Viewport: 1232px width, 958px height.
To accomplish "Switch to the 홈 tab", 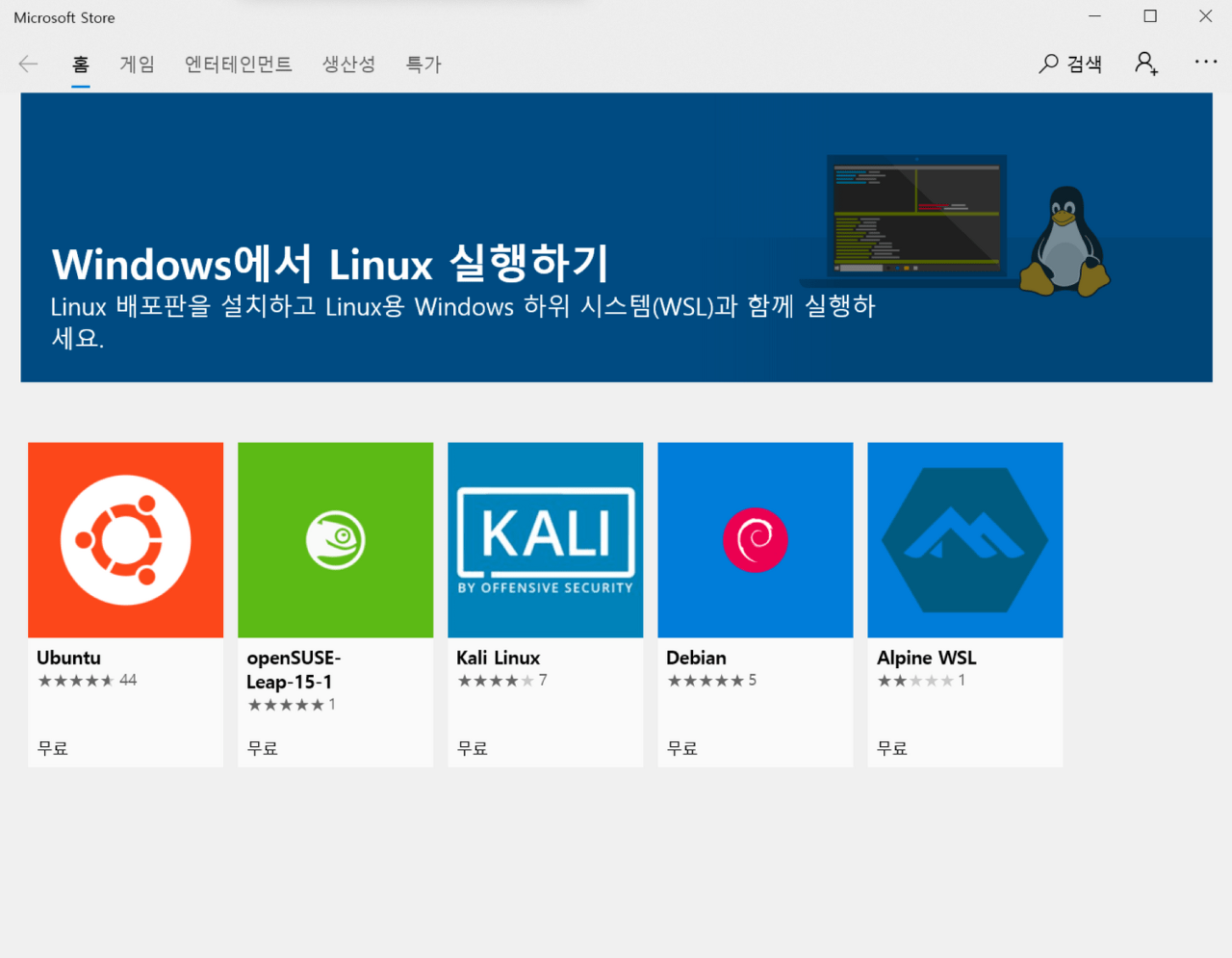I will 81,65.
